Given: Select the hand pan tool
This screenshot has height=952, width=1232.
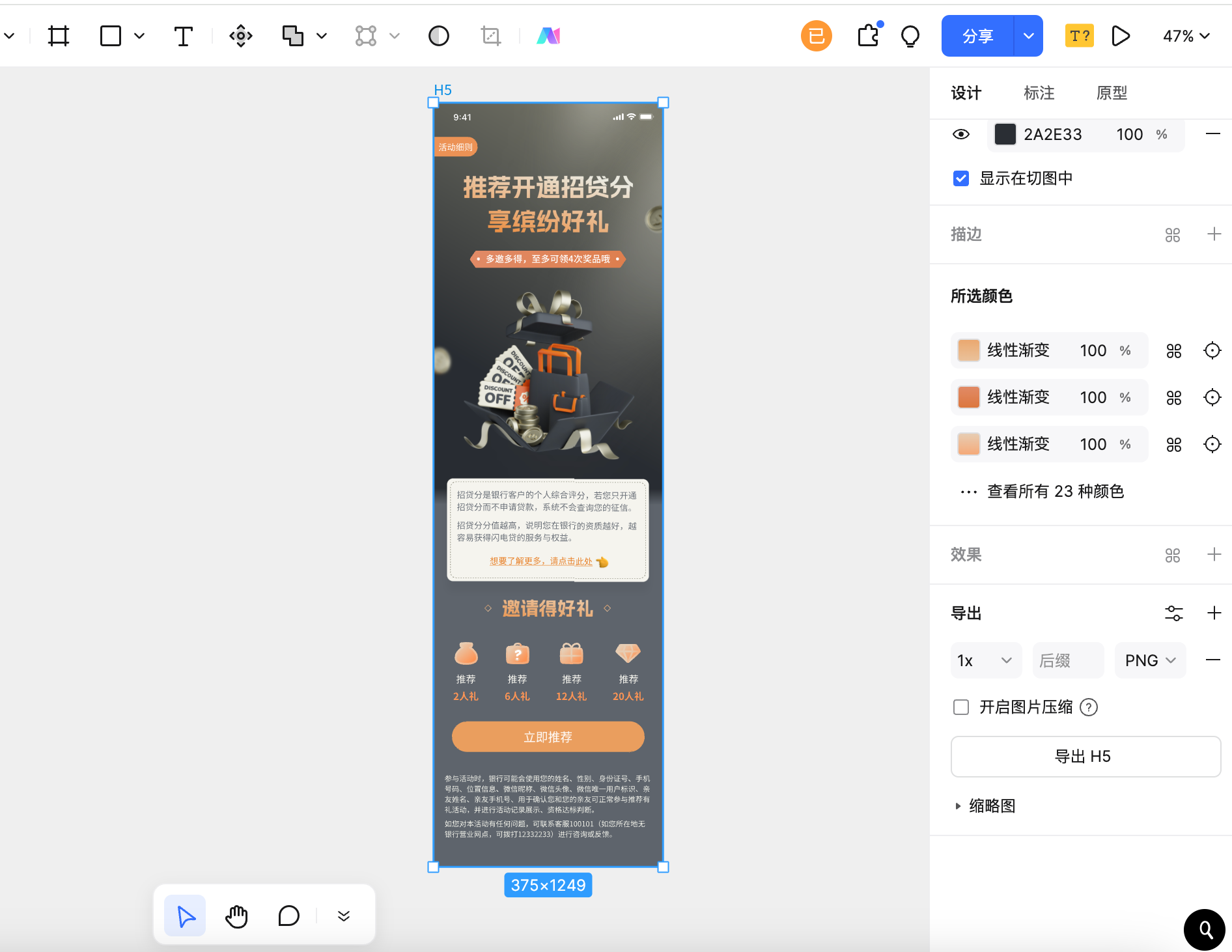Looking at the screenshot, I should click(237, 916).
